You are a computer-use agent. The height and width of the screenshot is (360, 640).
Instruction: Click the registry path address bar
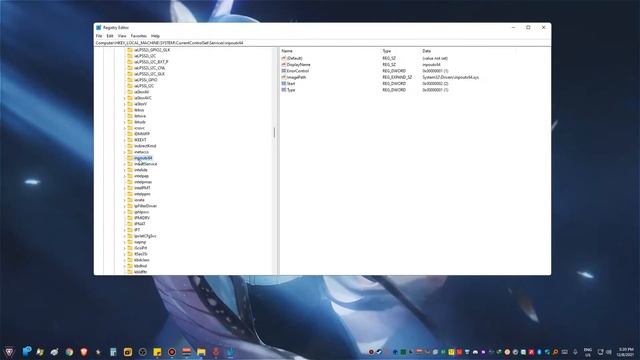pyautogui.click(x=322, y=43)
